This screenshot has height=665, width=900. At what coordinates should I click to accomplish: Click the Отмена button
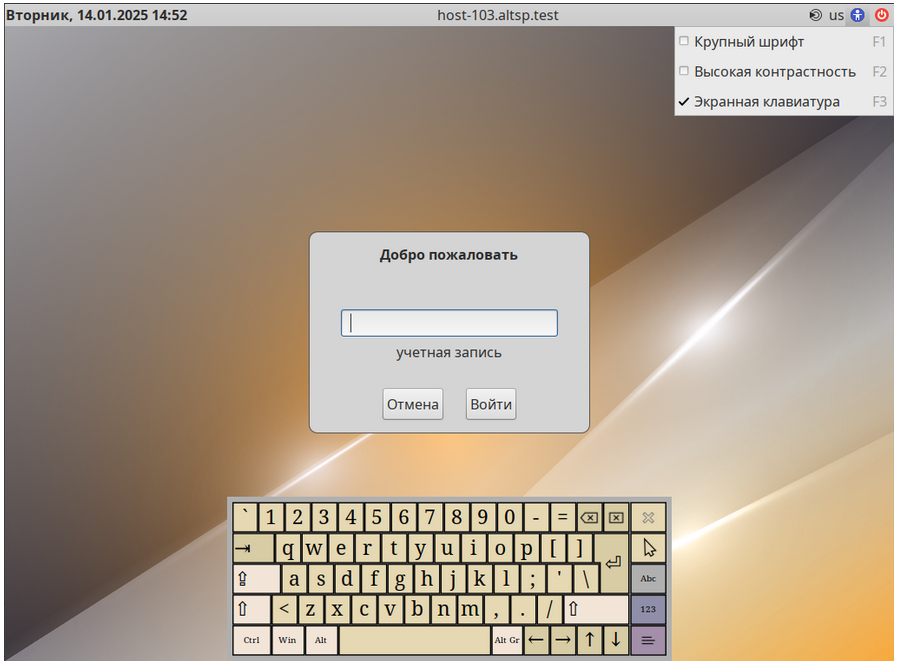point(413,404)
